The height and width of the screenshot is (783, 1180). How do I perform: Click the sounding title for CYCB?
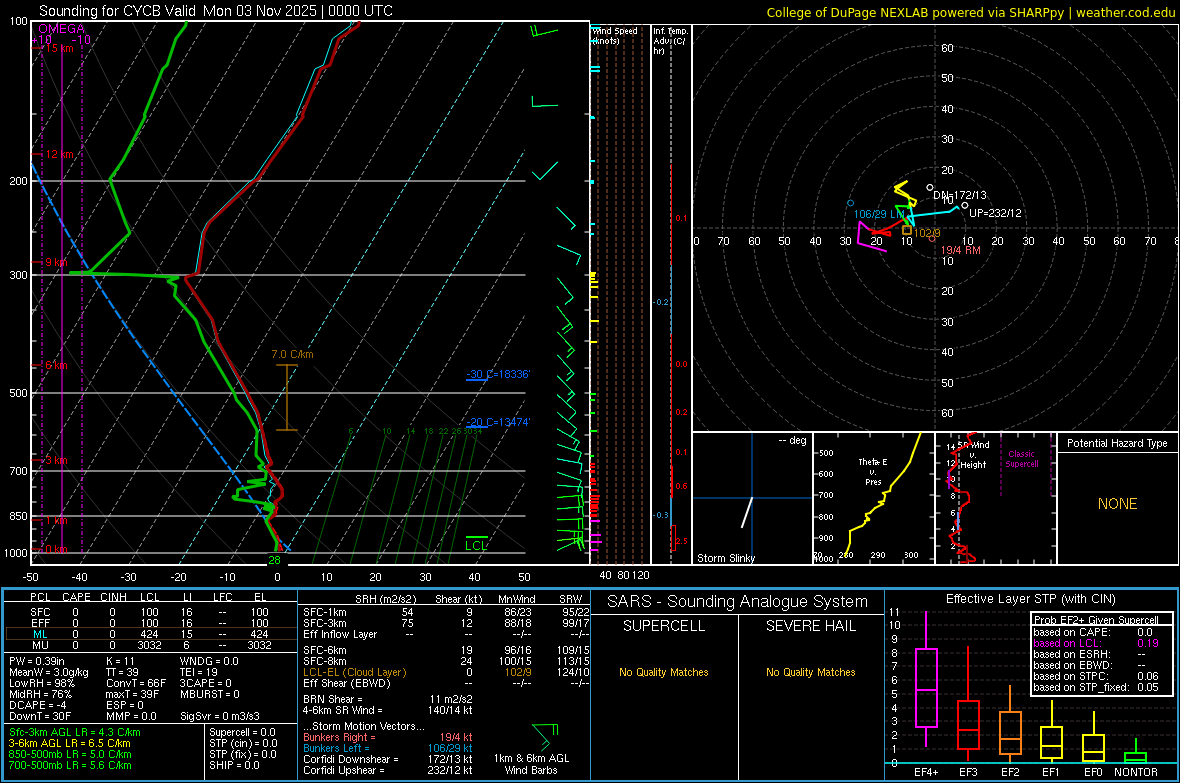(x=215, y=11)
